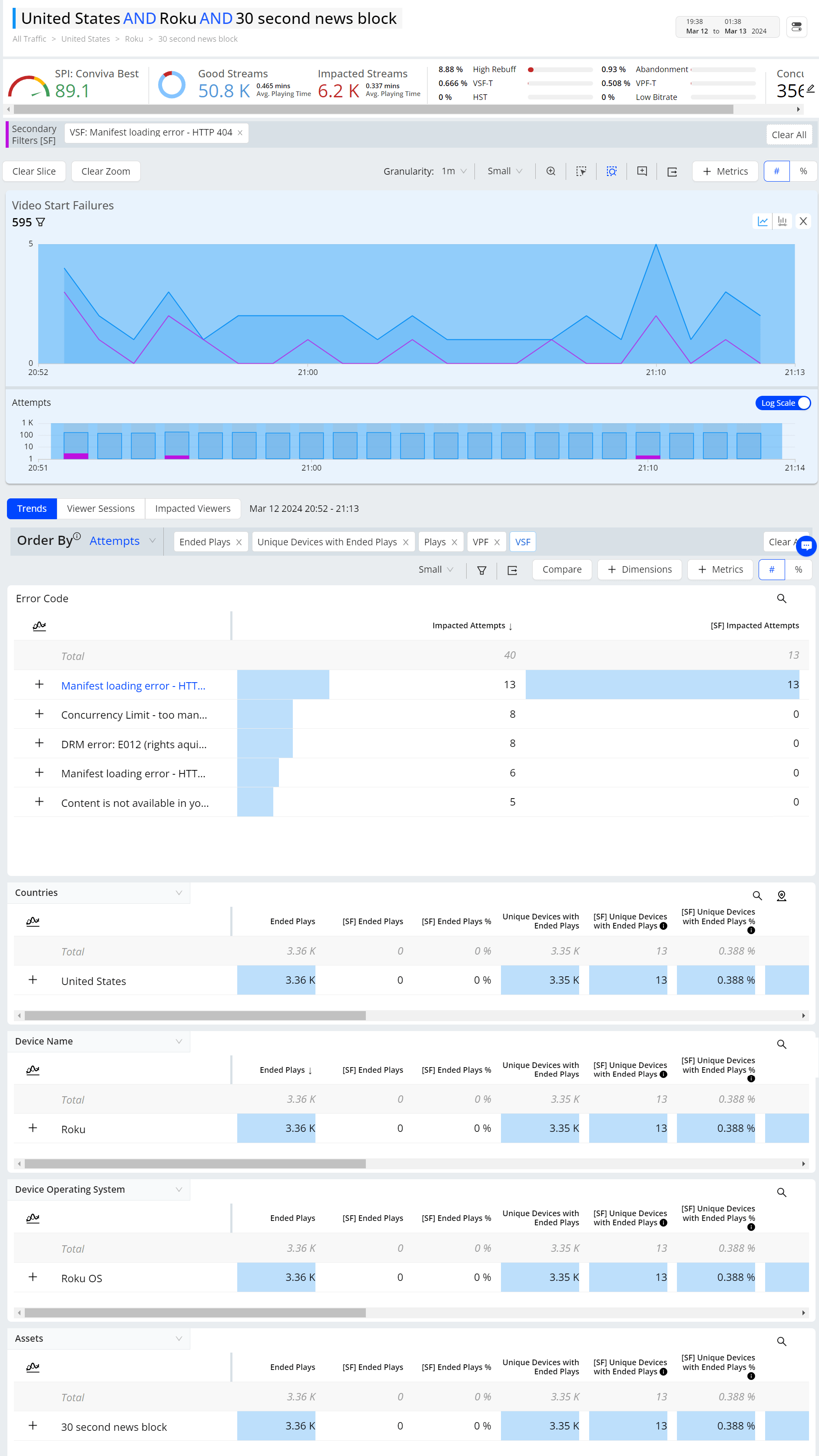Click the horizontal scrollbar of the Countries table
The image size is (819, 1456).
click(x=195, y=1016)
